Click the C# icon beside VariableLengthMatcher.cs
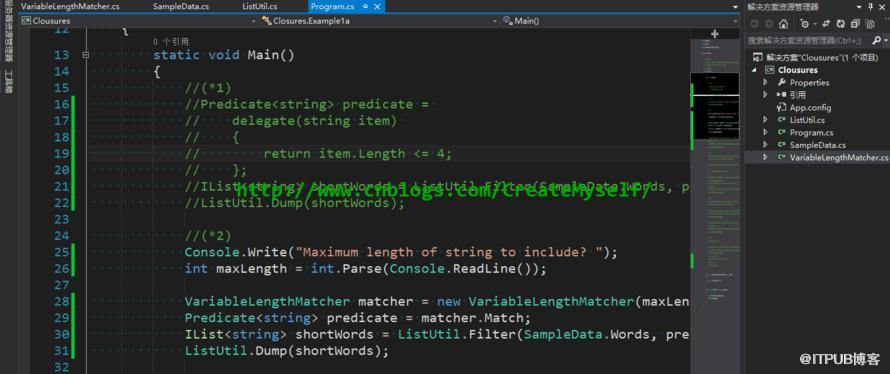Image resolution: width=890 pixels, height=374 pixels. [x=782, y=157]
